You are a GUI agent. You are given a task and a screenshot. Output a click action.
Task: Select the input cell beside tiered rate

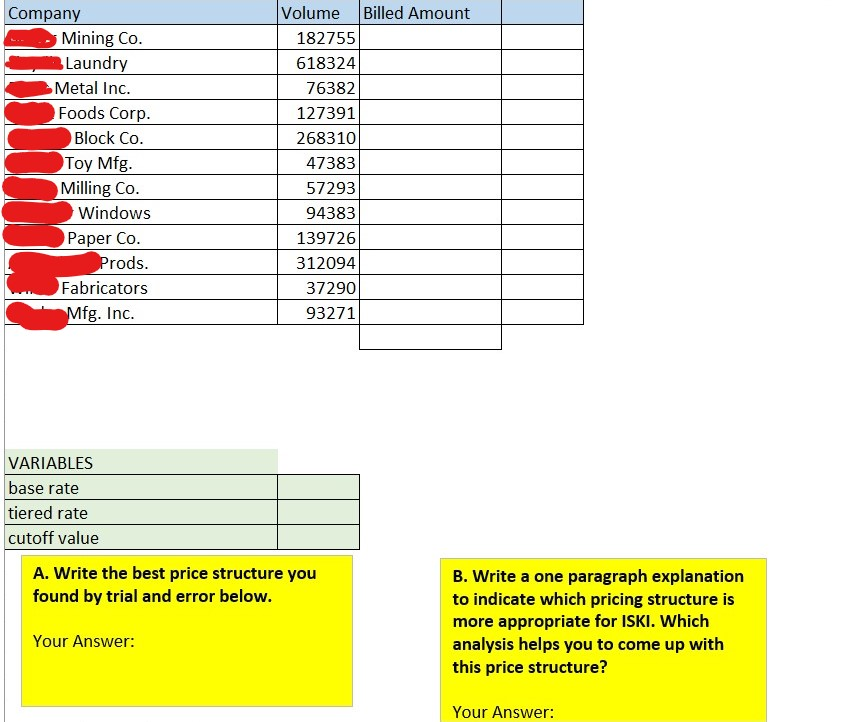320,512
